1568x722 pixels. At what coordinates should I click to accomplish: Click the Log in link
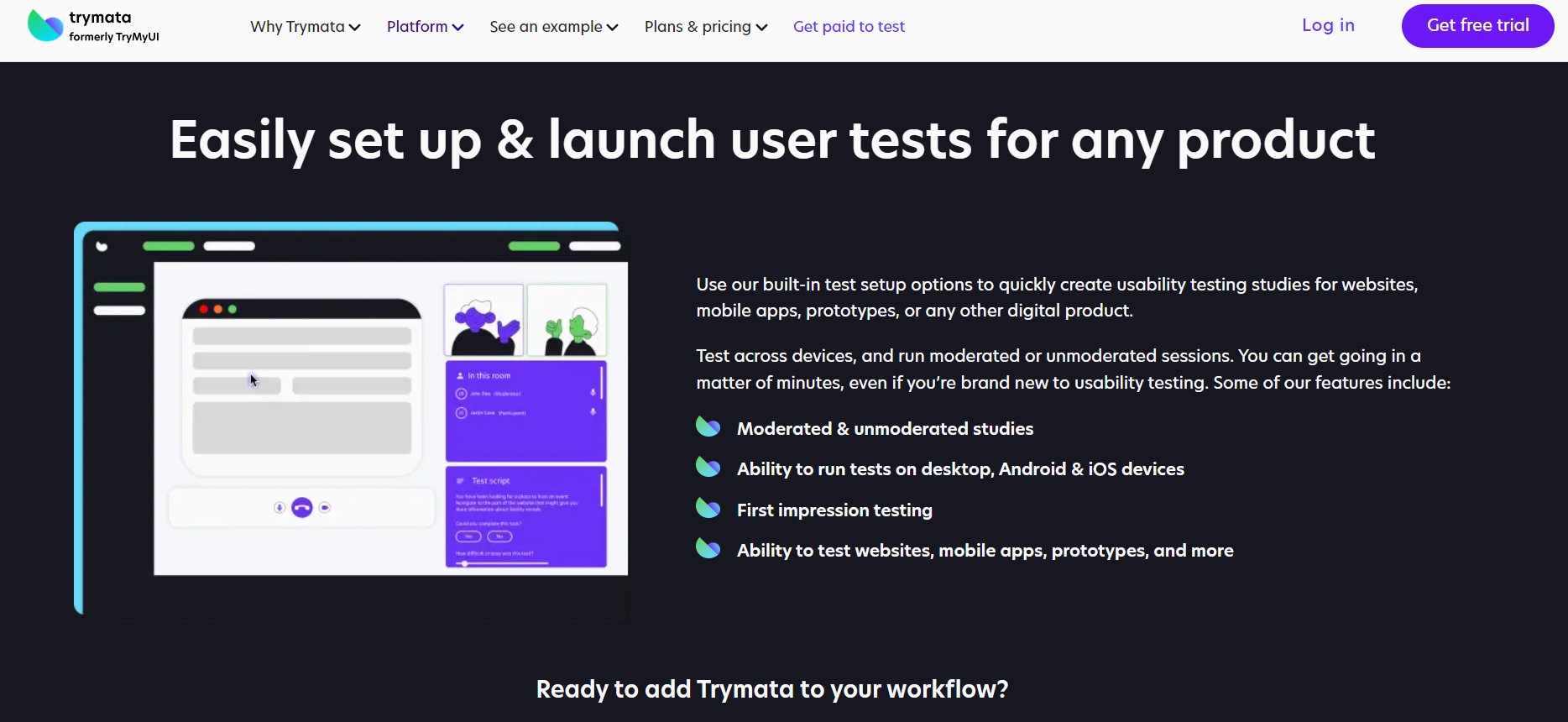[1328, 25]
